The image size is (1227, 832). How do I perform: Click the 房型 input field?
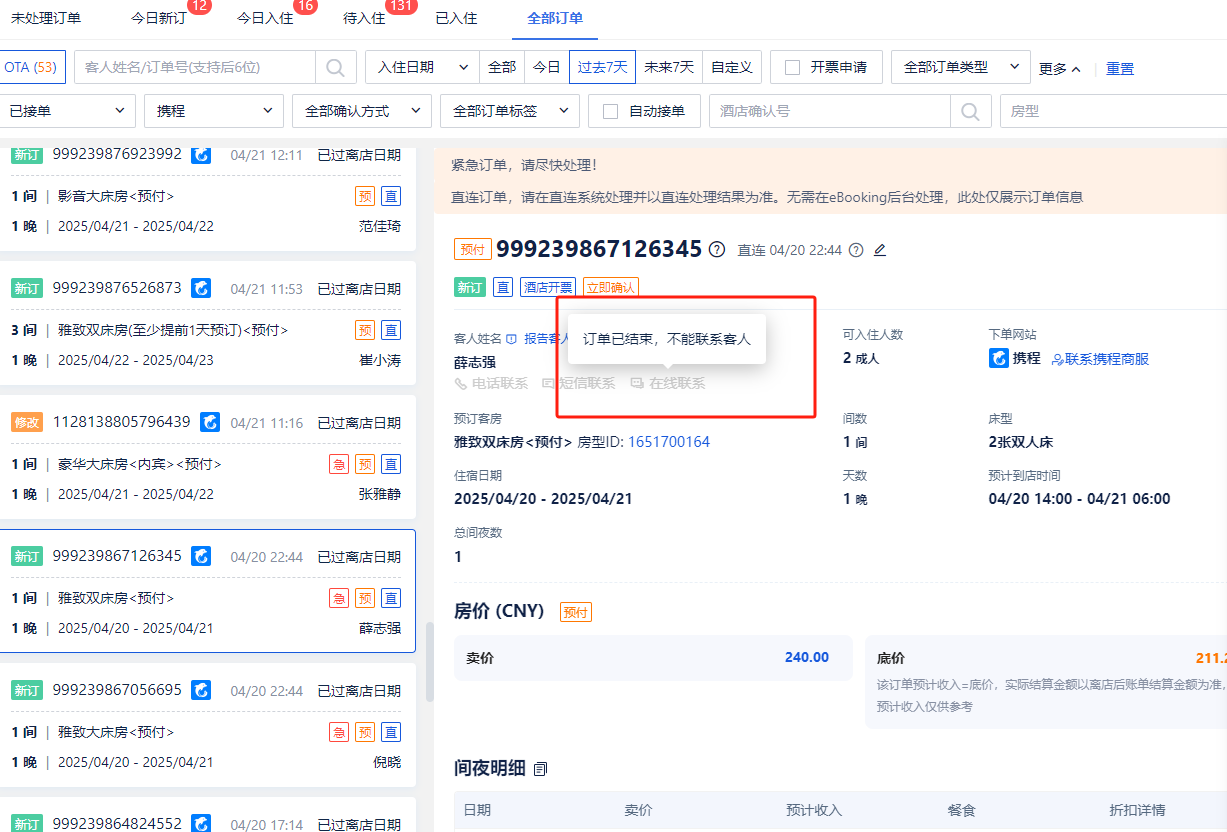(1113, 111)
